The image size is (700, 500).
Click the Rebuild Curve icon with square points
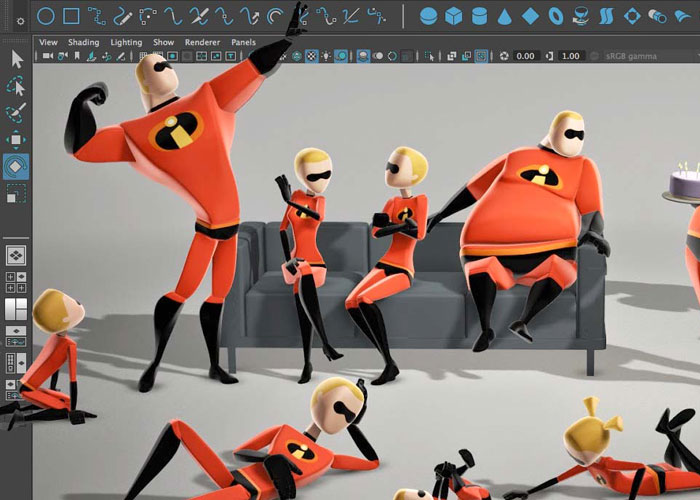[326, 16]
